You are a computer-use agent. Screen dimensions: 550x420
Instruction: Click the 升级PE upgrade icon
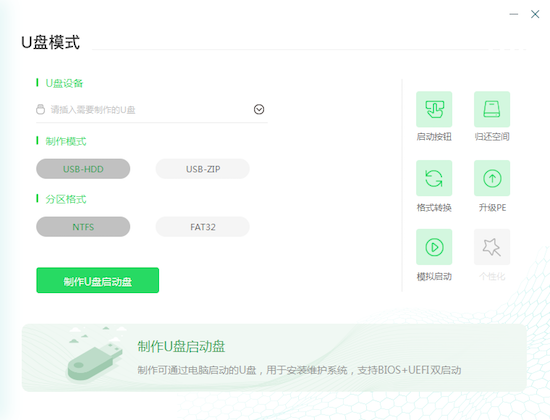(x=492, y=178)
